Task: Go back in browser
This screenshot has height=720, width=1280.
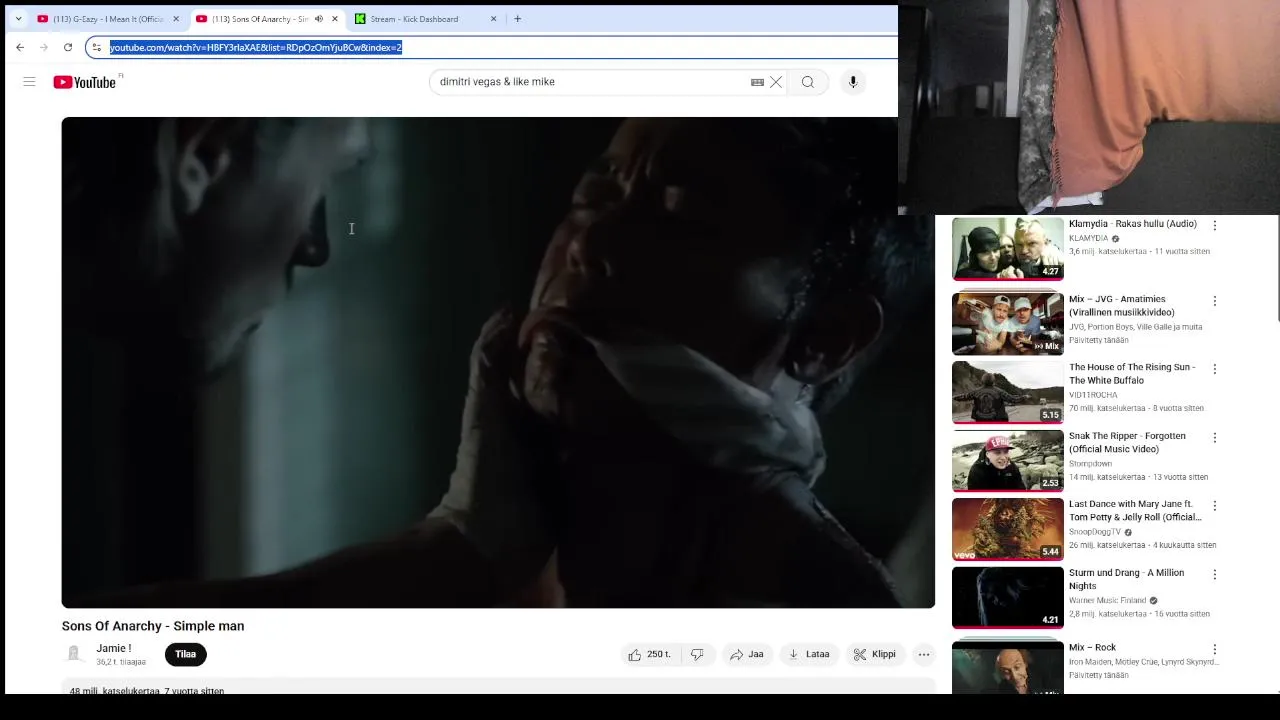Action: click(20, 47)
